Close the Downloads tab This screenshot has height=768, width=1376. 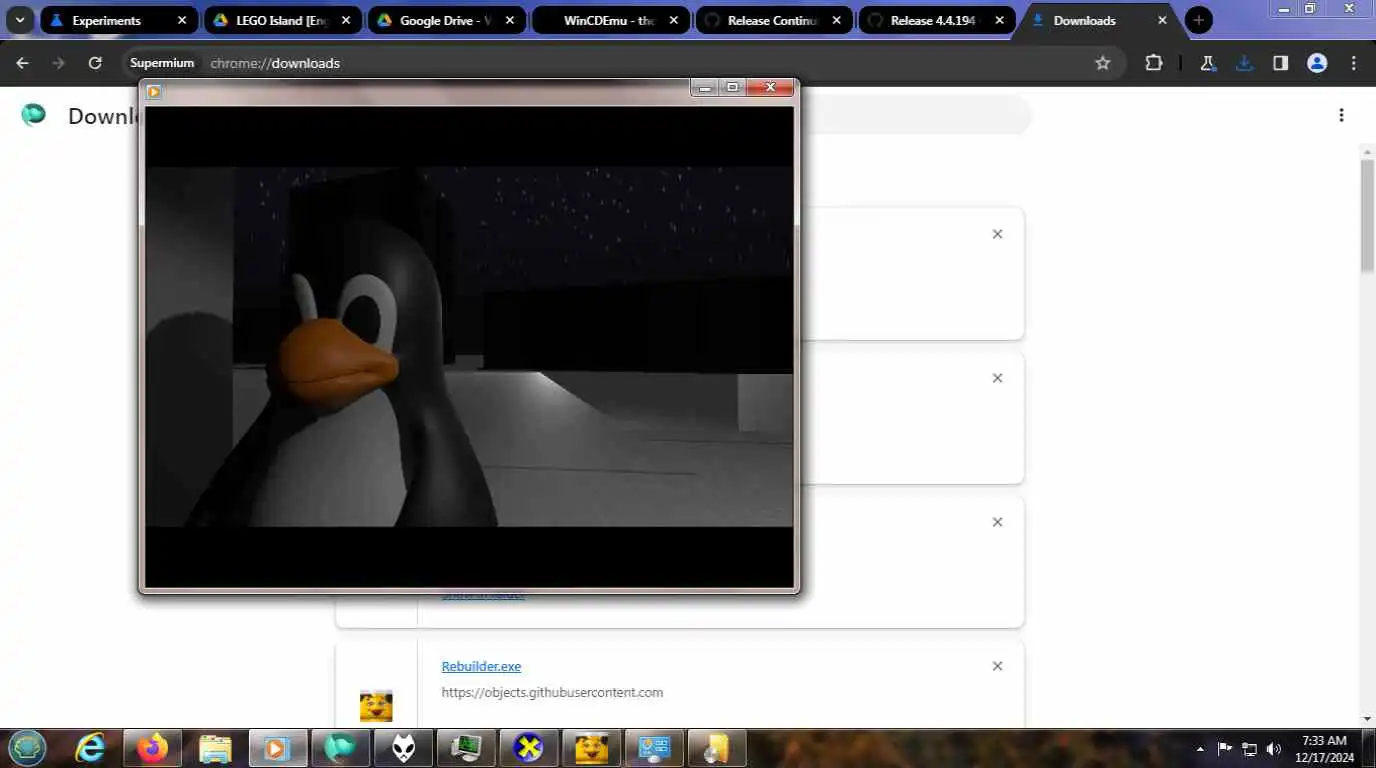1162,20
